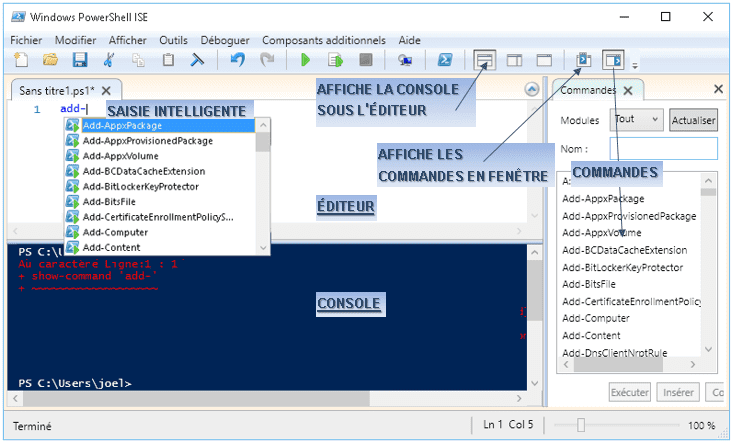The width and height of the screenshot is (732, 441).
Task: Choose Add-AppxProvisionedPackage in IntelliSense list
Action: [x=161, y=140]
